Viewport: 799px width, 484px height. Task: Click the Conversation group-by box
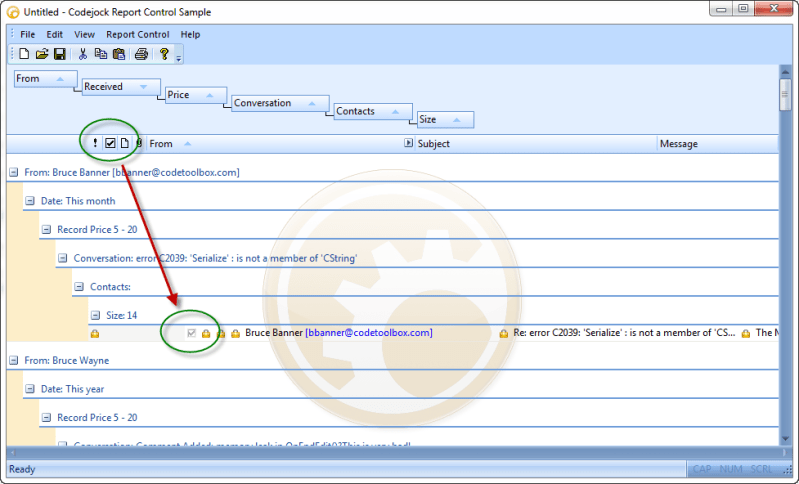[x=280, y=103]
